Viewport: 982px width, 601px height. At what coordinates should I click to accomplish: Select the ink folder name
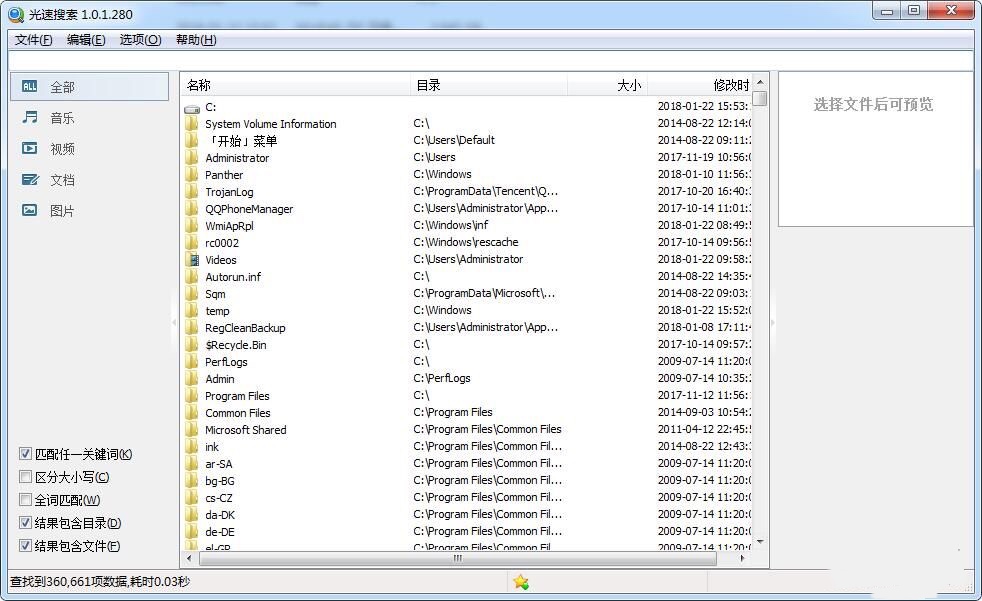(x=212, y=447)
